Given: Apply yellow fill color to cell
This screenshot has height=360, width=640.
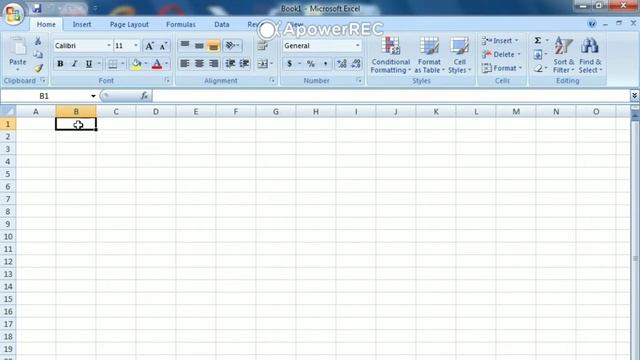Looking at the screenshot, I should click(136, 64).
